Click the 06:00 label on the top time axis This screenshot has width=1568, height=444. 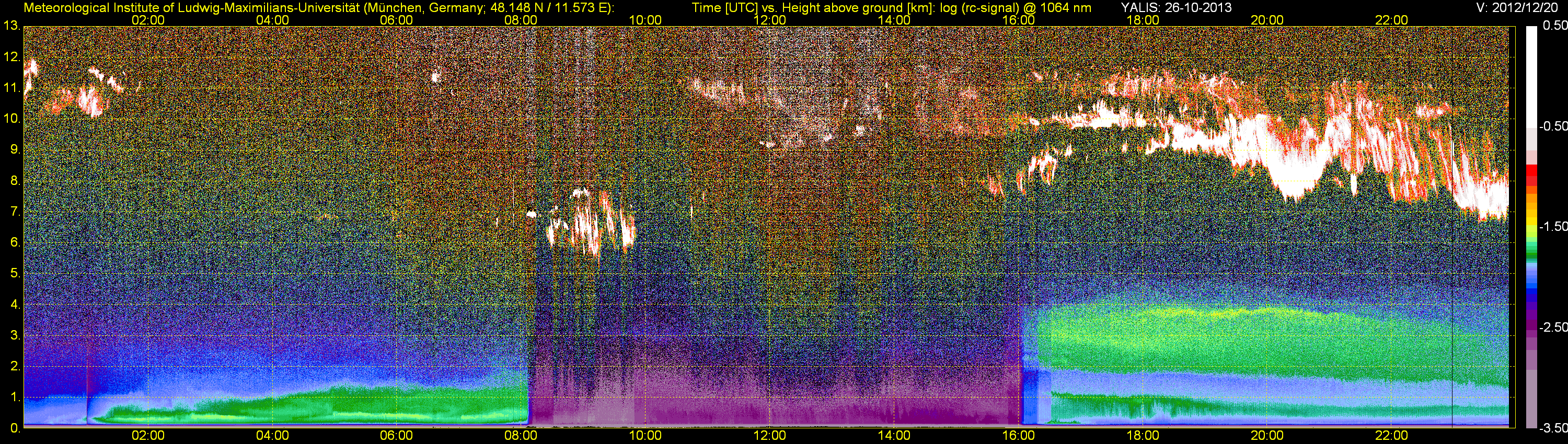tap(396, 20)
